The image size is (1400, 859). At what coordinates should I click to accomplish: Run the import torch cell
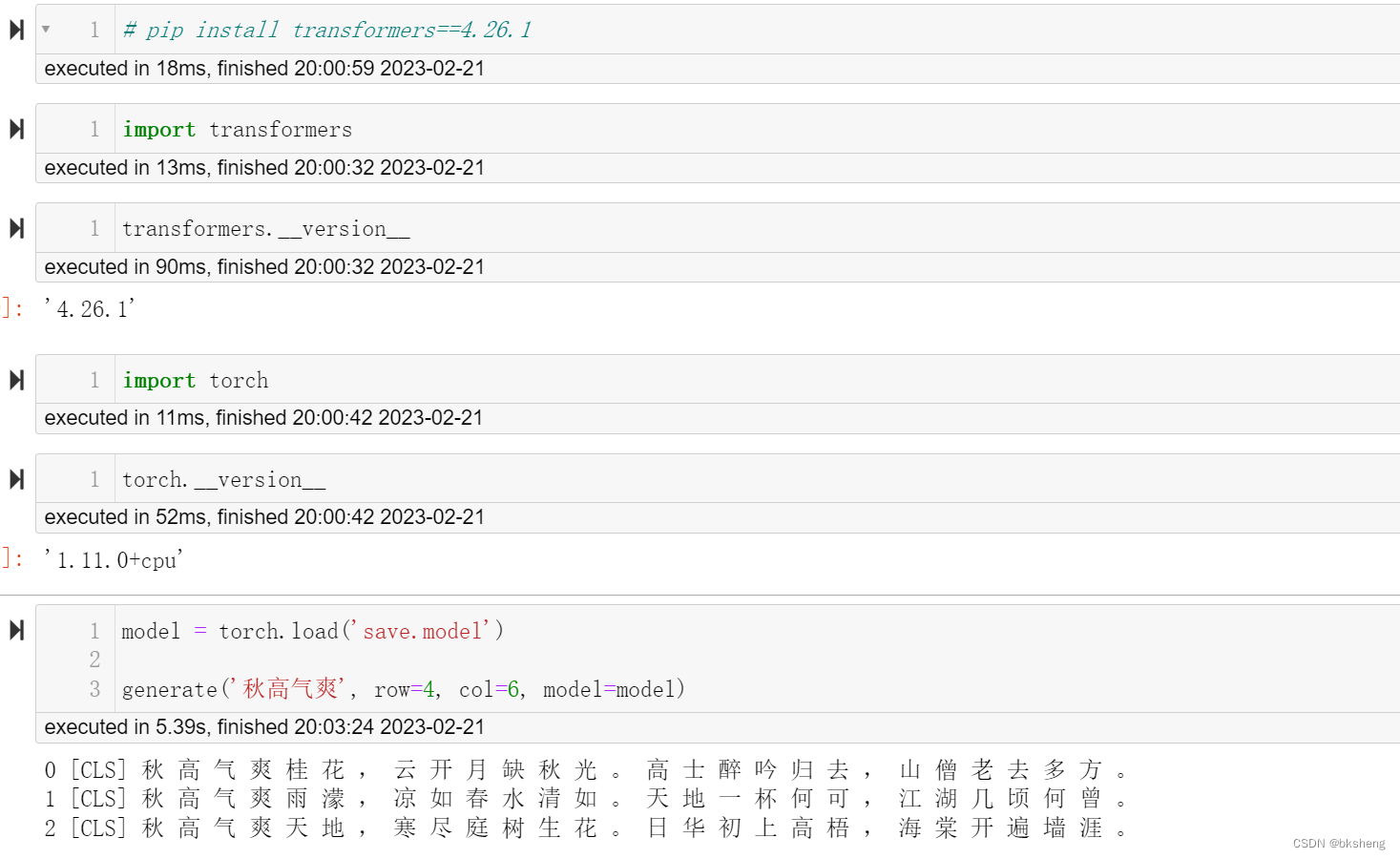(x=15, y=379)
